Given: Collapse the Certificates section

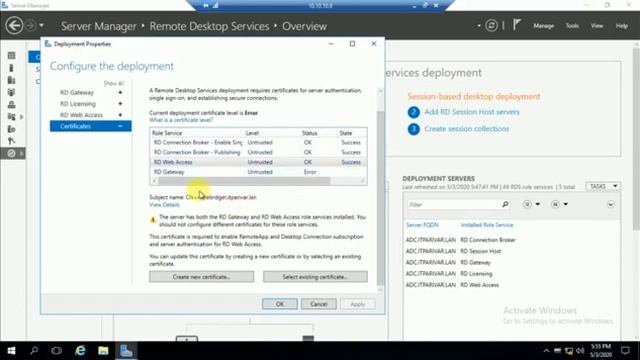Looking at the screenshot, I should tap(120, 126).
